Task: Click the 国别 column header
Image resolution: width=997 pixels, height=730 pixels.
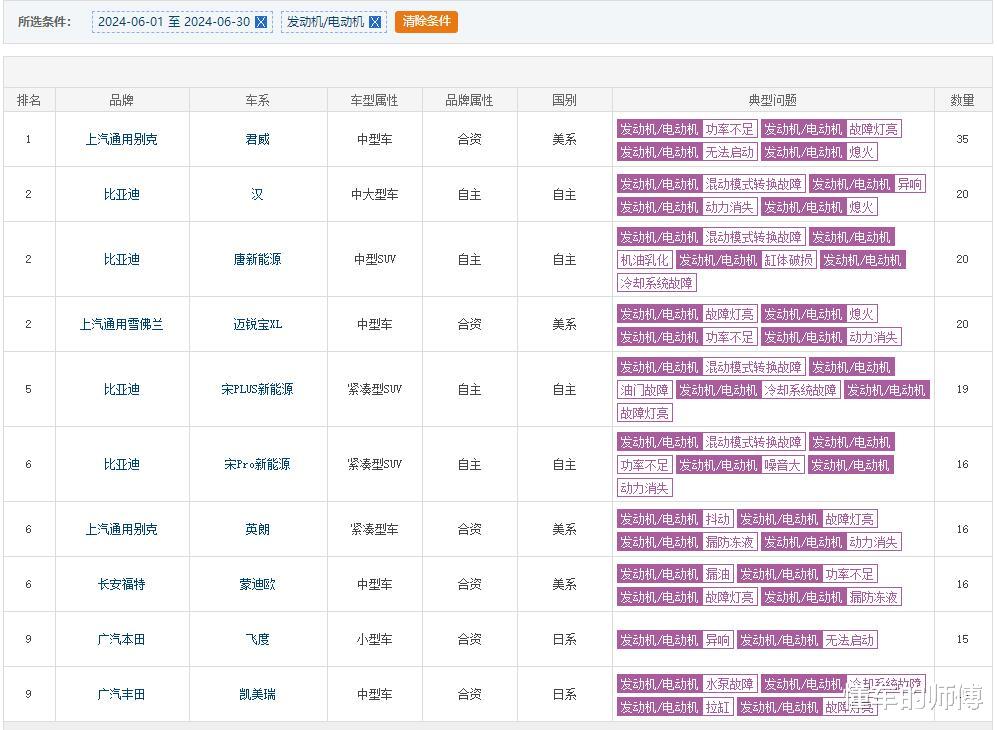Action: pos(565,100)
